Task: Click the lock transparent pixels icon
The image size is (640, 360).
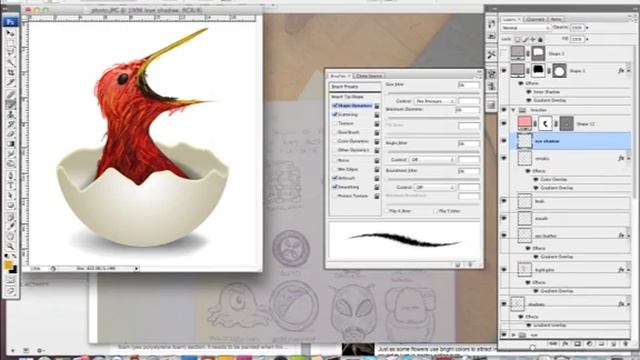Action: (x=517, y=39)
